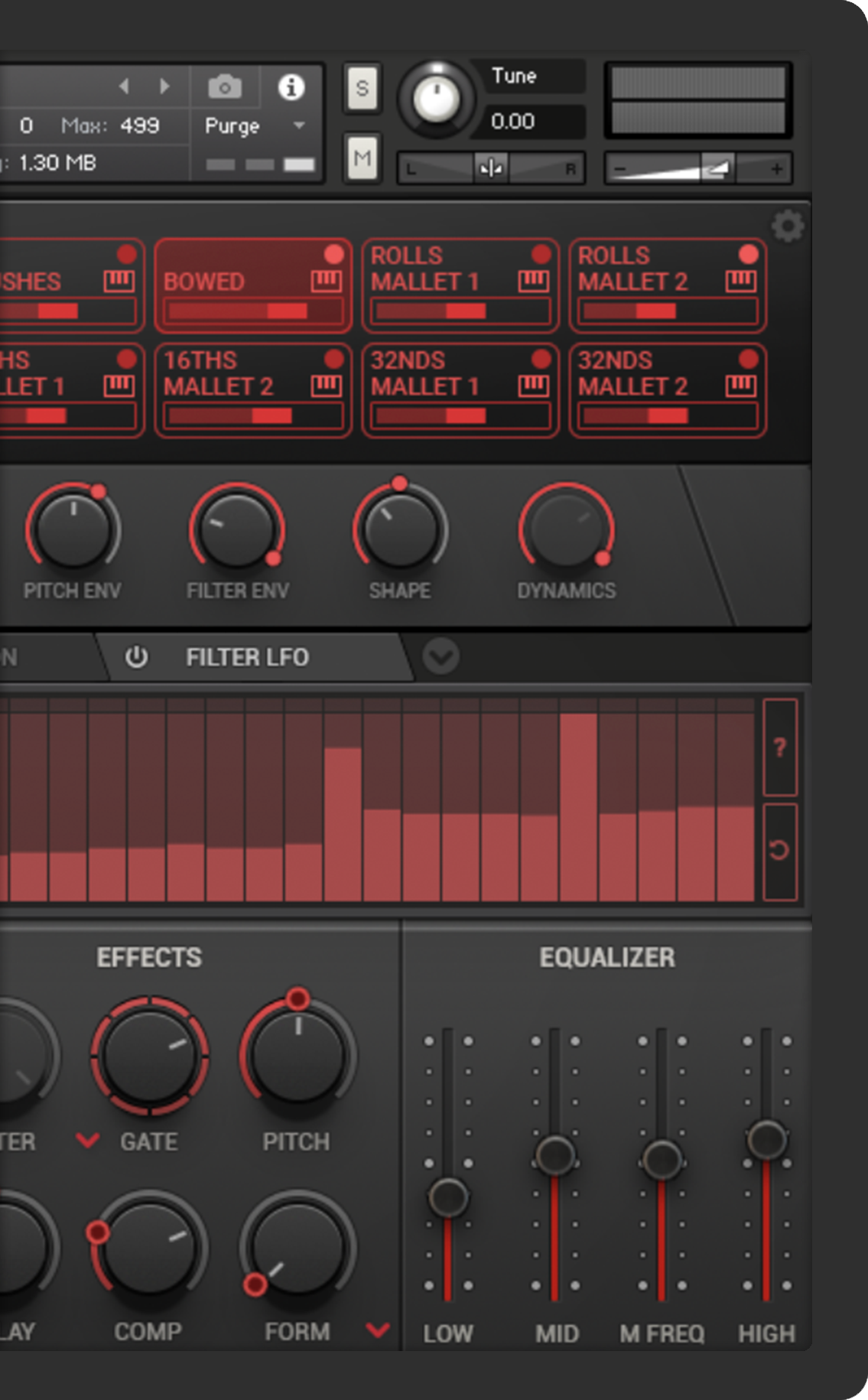The image size is (868, 1400).
Task: Click the LOW equalizer slider handle
Action: [449, 1197]
